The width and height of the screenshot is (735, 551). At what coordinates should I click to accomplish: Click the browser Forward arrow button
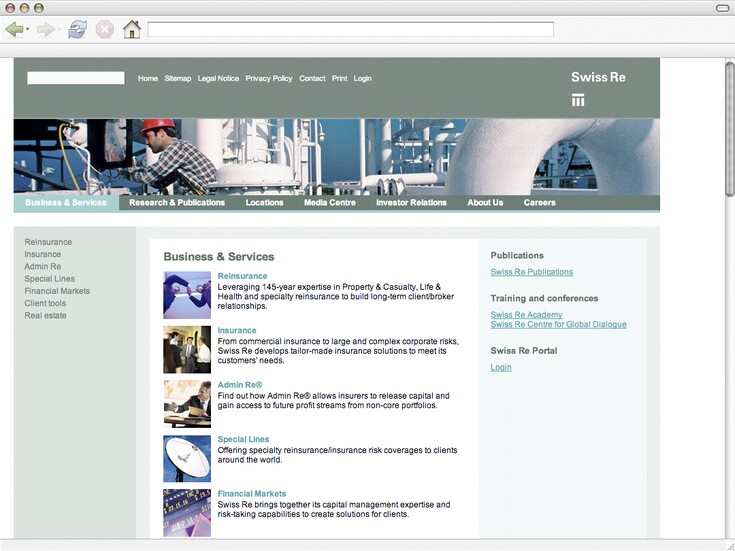[45, 30]
